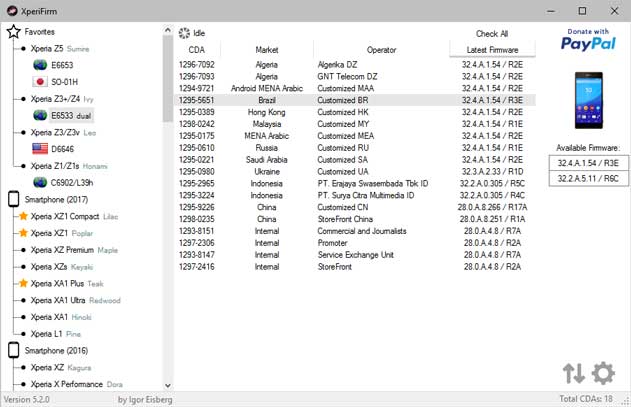631x407 pixels.
Task: Select Xperia XZ Kagura
Action: pyautogui.click(x=61, y=367)
